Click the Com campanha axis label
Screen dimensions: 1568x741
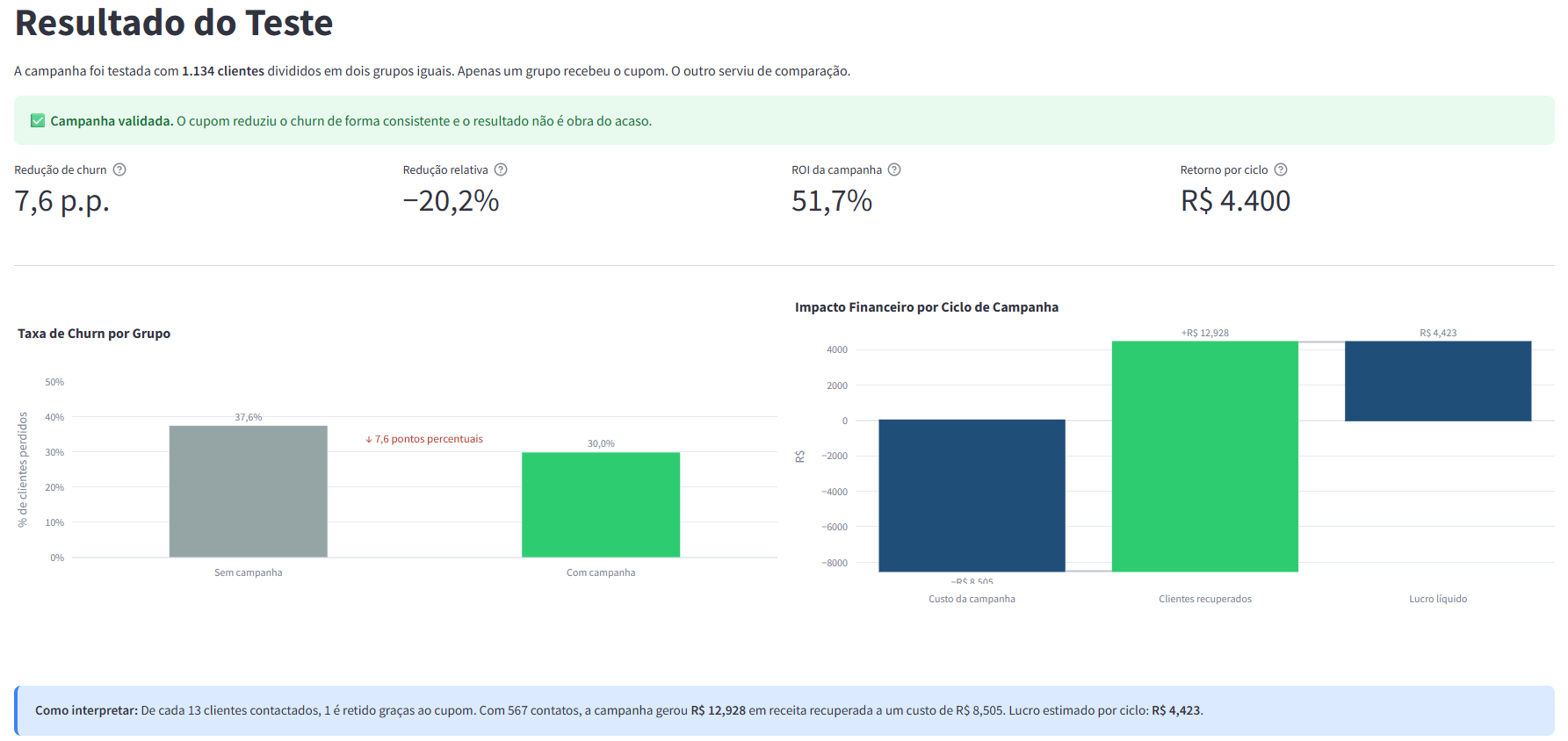coord(601,572)
